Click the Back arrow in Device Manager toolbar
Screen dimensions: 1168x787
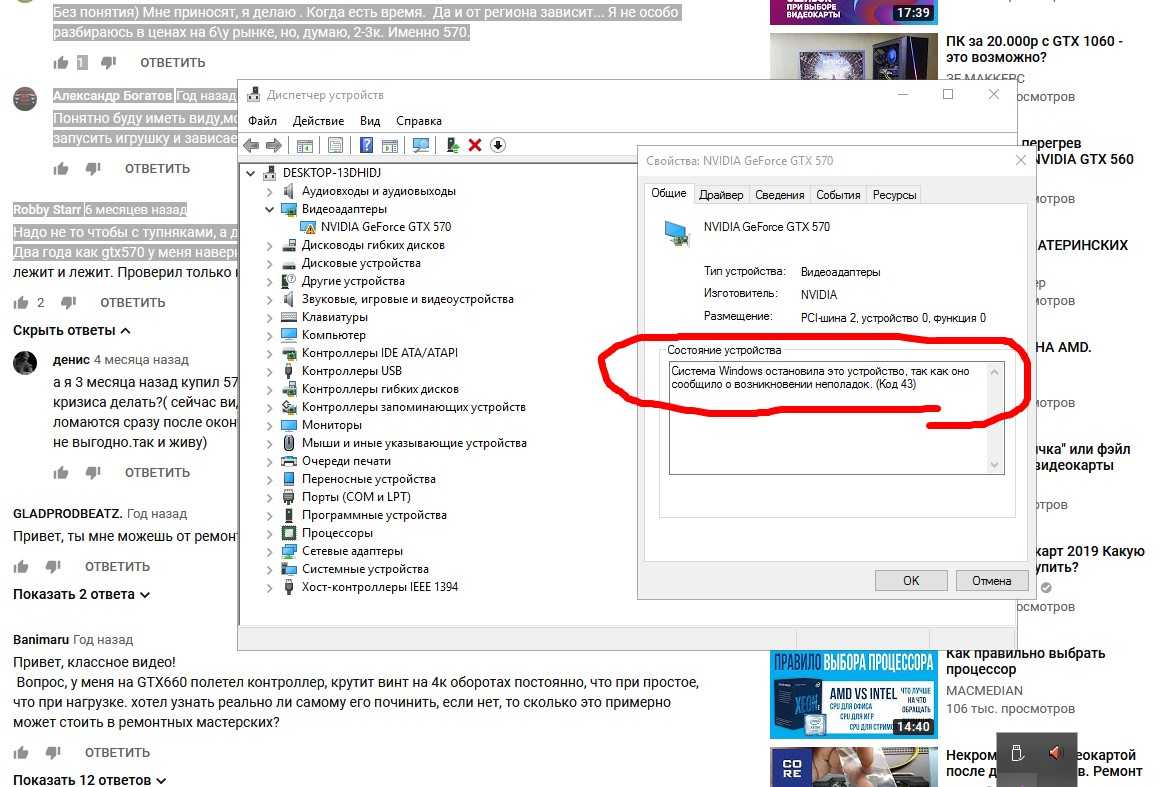pos(251,145)
